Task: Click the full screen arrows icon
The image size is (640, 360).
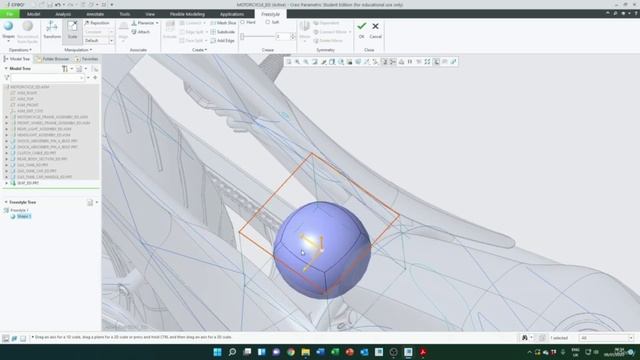Action: coord(427,62)
